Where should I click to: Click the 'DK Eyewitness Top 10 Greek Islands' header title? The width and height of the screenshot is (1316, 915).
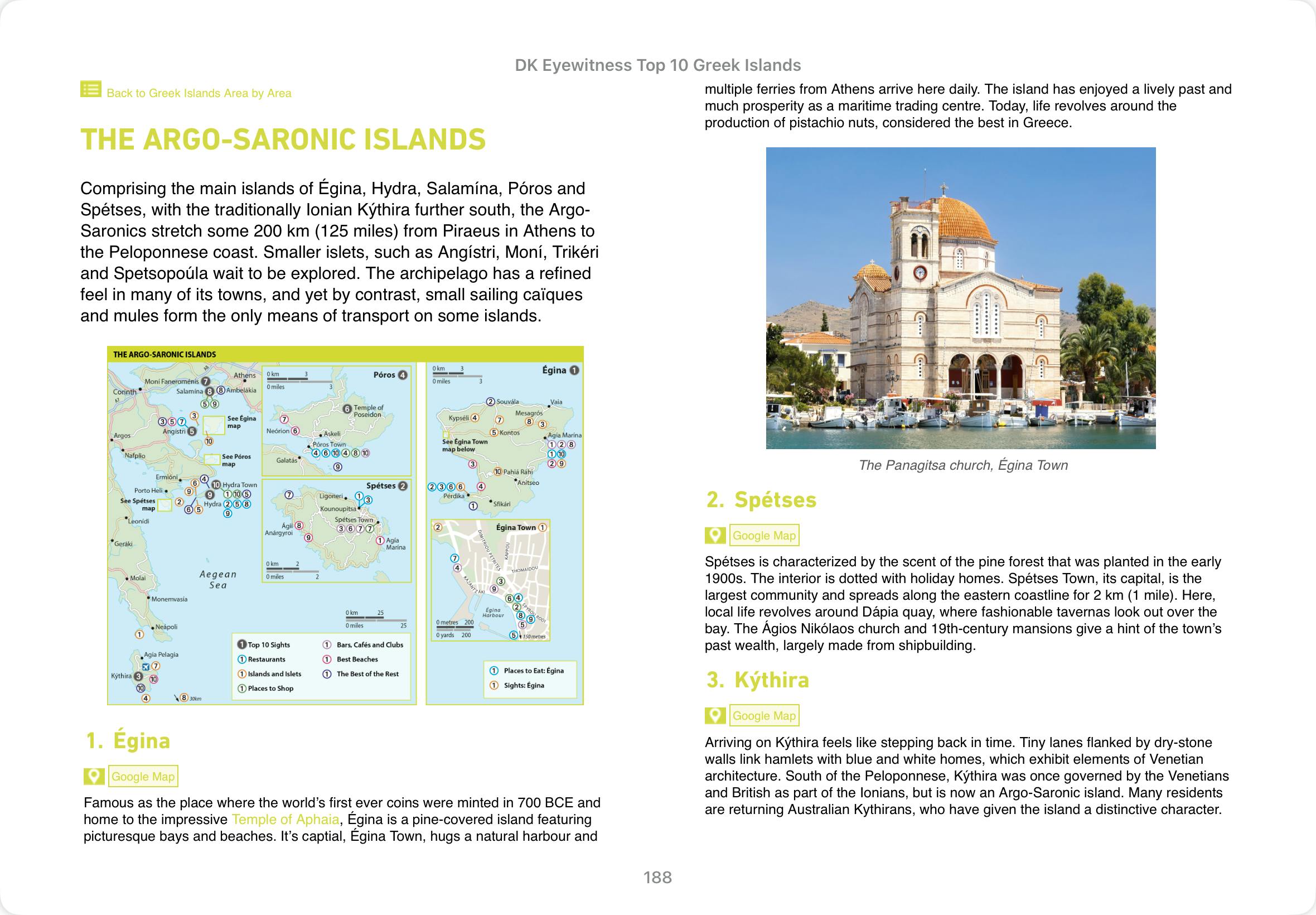(657, 65)
